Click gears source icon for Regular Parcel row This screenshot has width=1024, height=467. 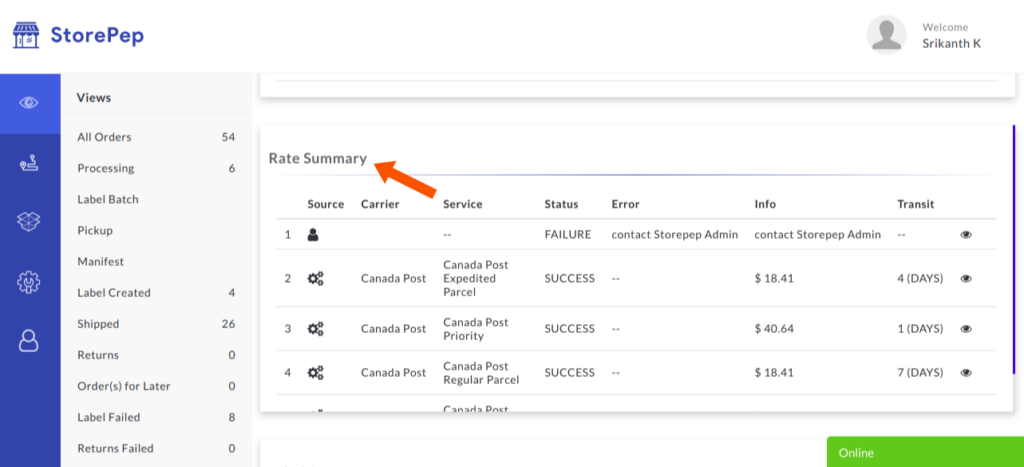(x=315, y=372)
